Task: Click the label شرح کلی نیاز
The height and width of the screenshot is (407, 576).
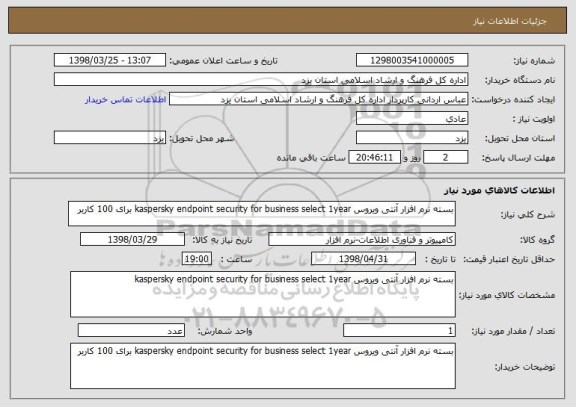Action: [x=528, y=215]
